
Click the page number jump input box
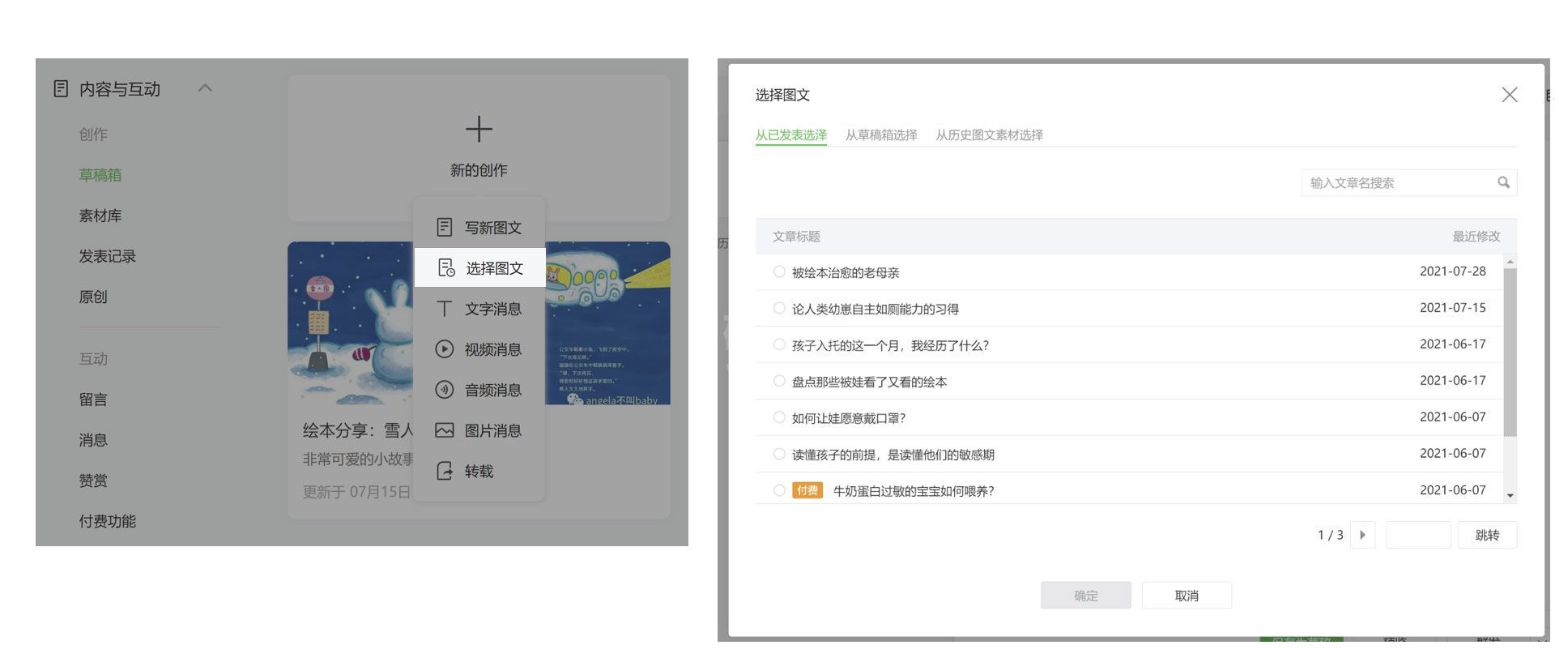point(1418,535)
